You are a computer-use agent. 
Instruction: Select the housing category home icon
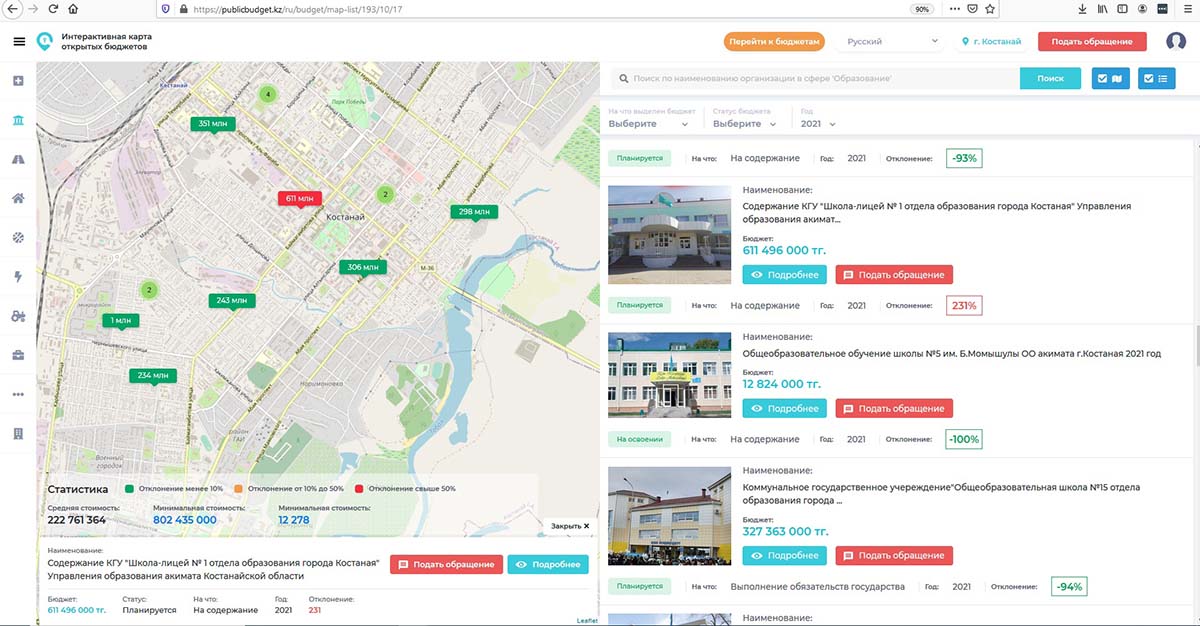click(18, 198)
